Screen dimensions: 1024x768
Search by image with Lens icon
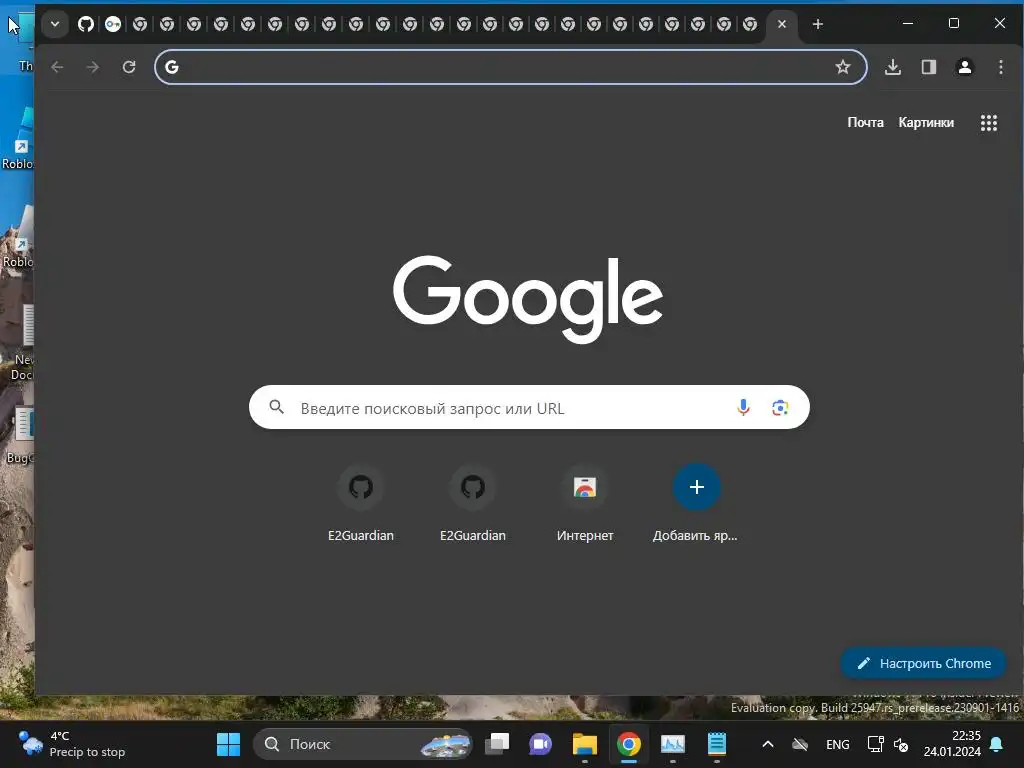click(x=780, y=408)
